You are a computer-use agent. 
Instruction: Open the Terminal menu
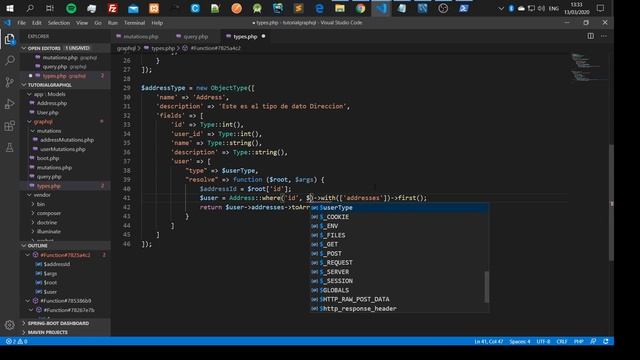(x=134, y=23)
